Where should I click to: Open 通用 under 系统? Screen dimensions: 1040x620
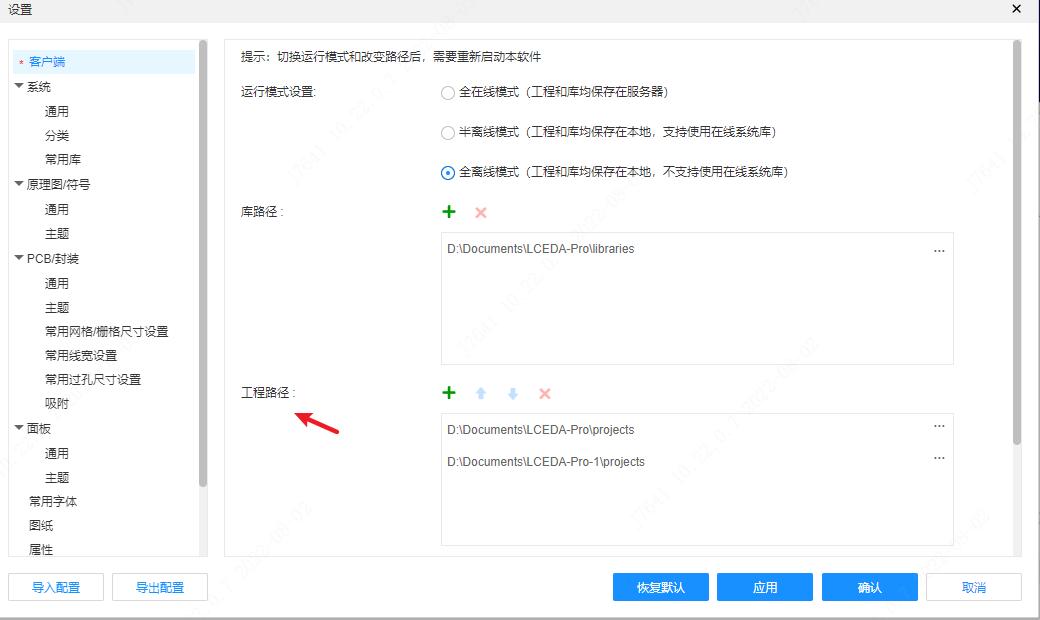pos(56,111)
